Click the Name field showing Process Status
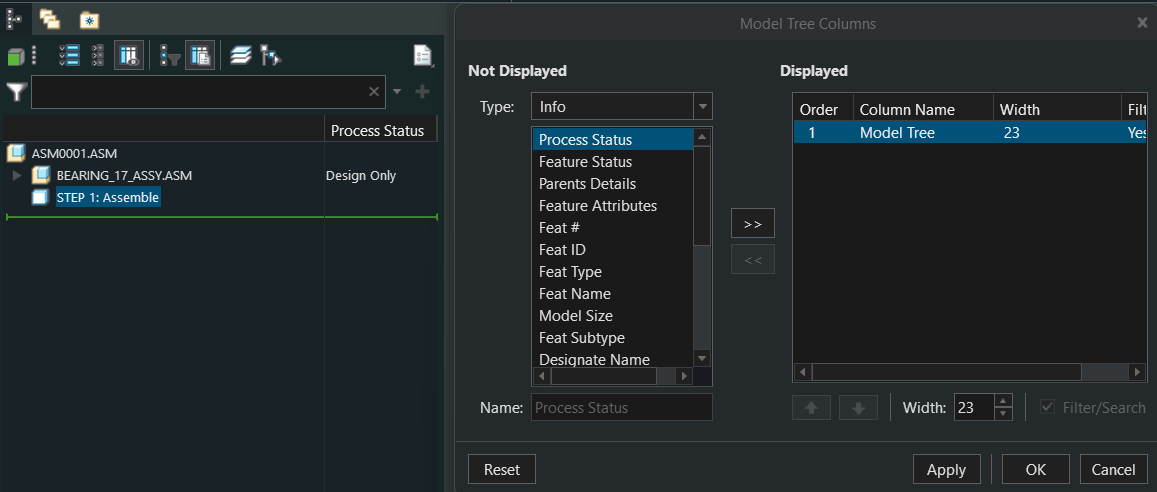 tap(621, 407)
